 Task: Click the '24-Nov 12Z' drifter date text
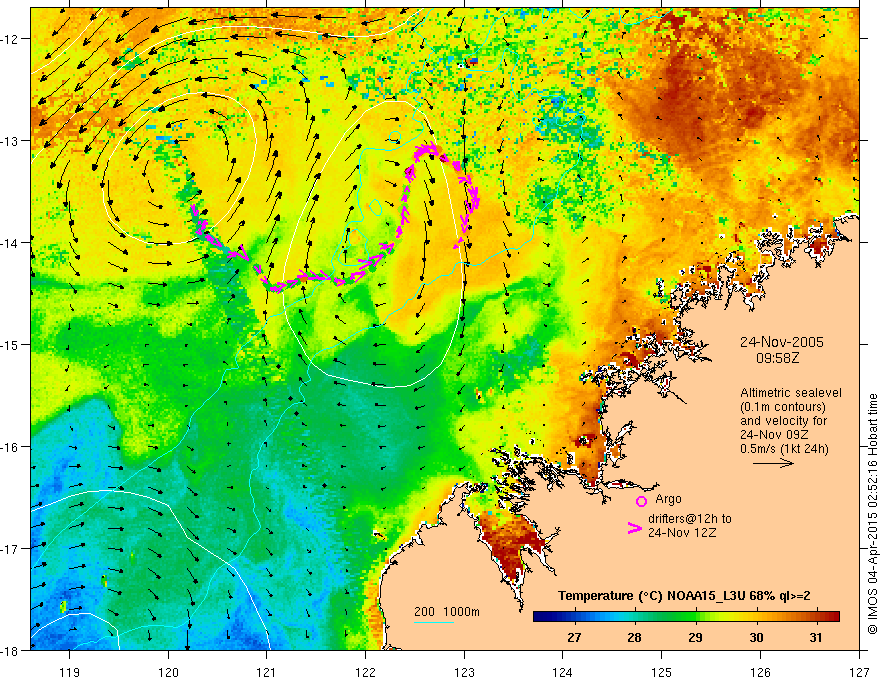tap(682, 533)
